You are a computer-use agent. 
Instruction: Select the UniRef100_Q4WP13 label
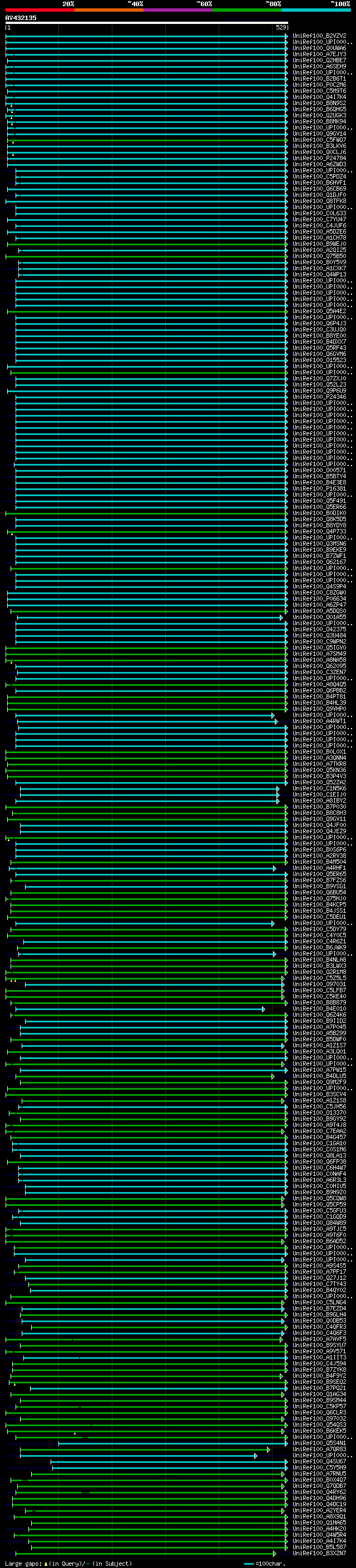319,275
